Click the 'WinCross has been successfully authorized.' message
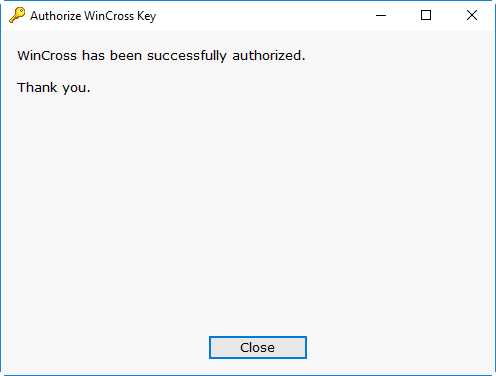The image size is (496, 376). (161, 55)
